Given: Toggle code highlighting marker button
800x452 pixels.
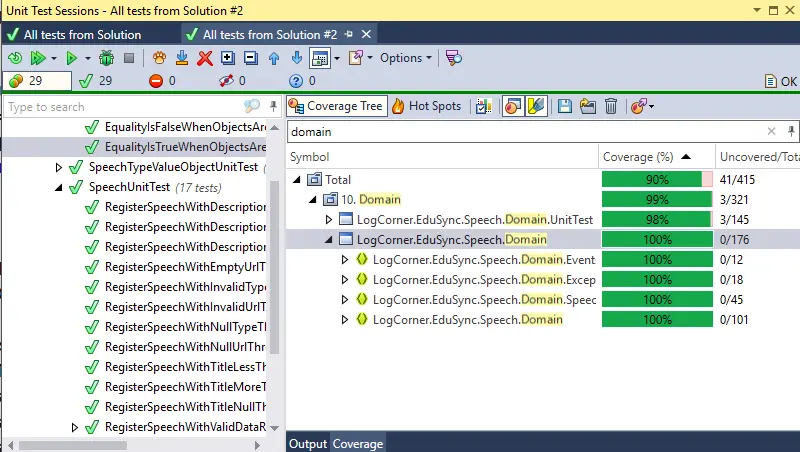Looking at the screenshot, I should coord(536,106).
